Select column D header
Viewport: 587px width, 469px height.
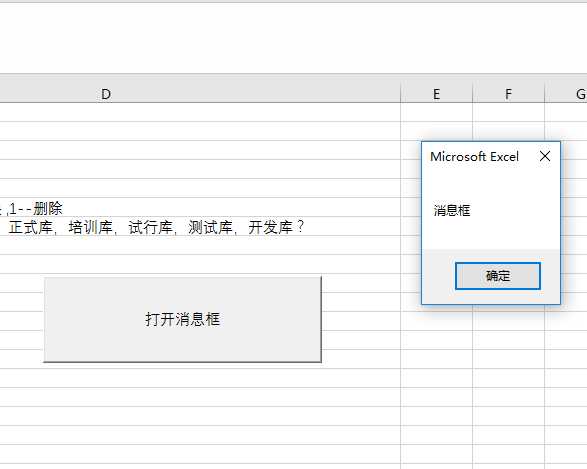(x=200, y=94)
